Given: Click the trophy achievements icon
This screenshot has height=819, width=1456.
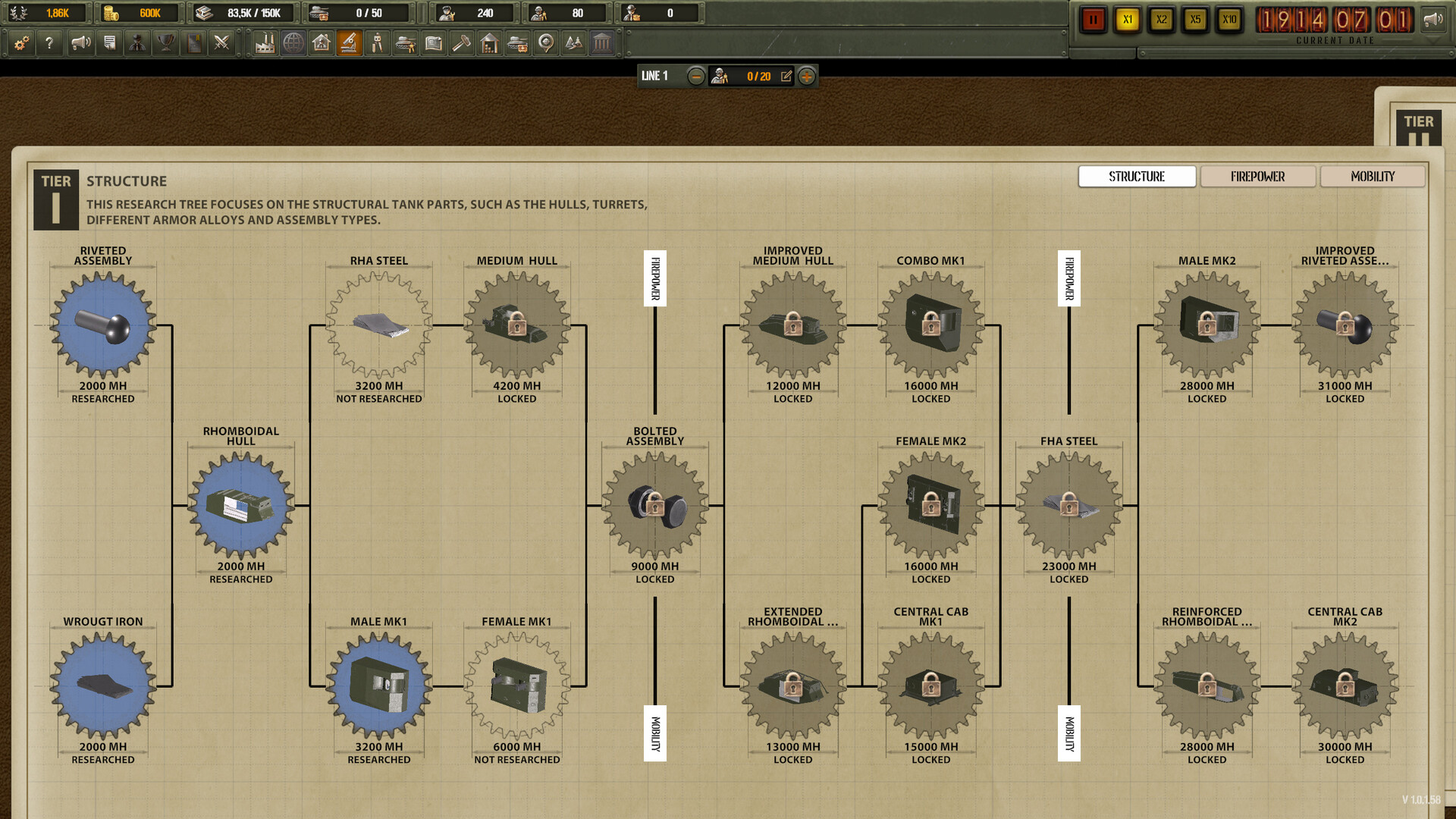Looking at the screenshot, I should pos(165,43).
